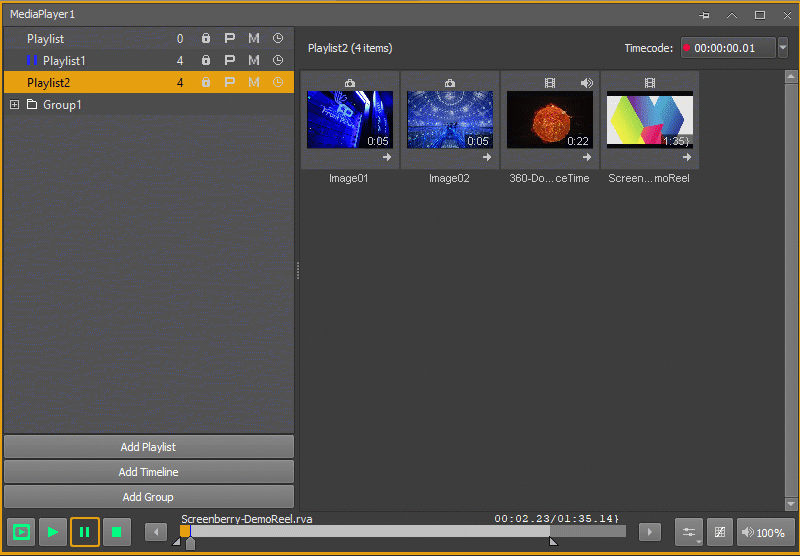Image resolution: width=800 pixels, height=556 pixels.
Task: Toggle the playlist loop play mode icon
Action: [x=21, y=532]
